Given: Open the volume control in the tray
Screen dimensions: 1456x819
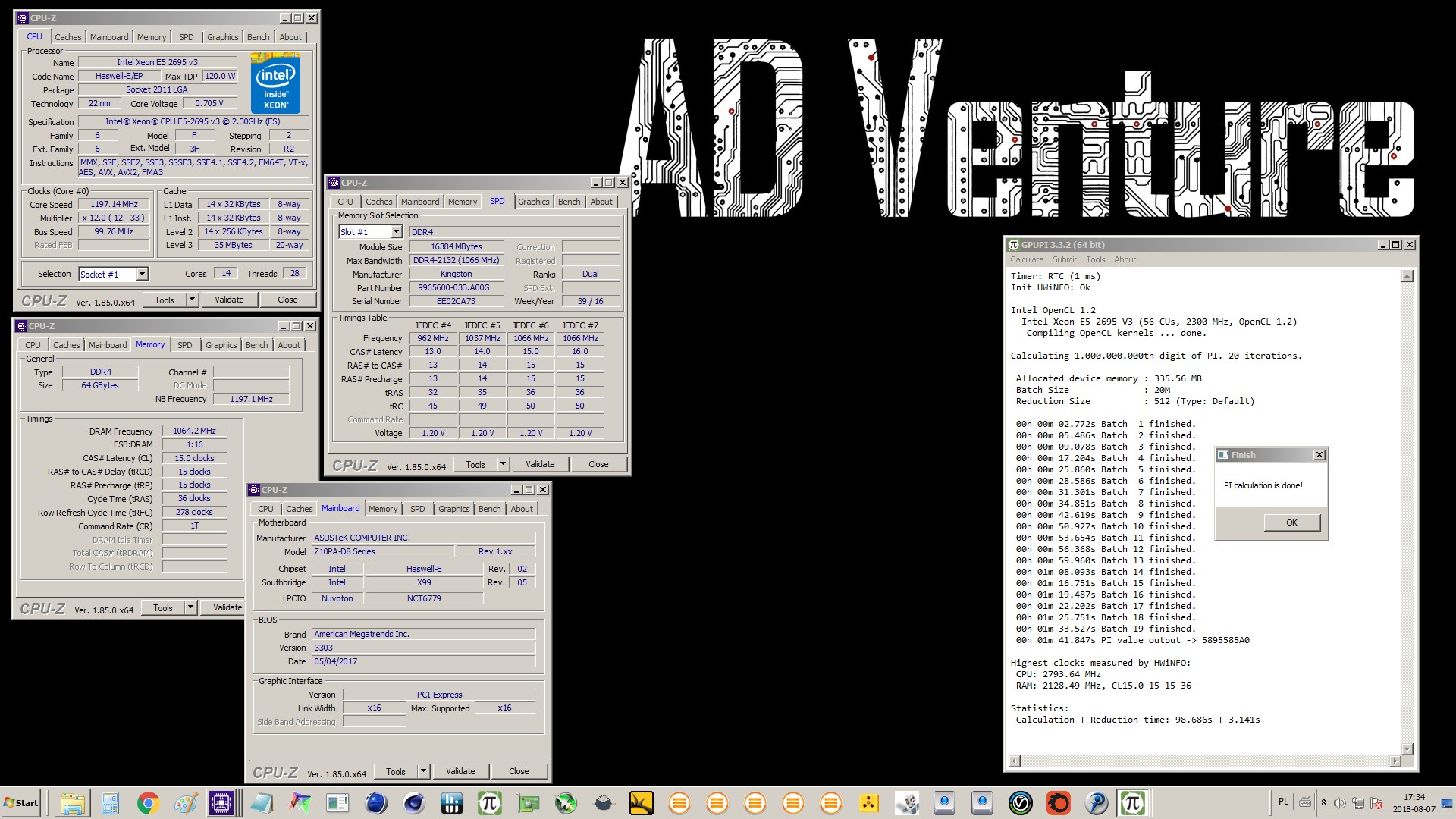Looking at the screenshot, I should (x=1339, y=802).
